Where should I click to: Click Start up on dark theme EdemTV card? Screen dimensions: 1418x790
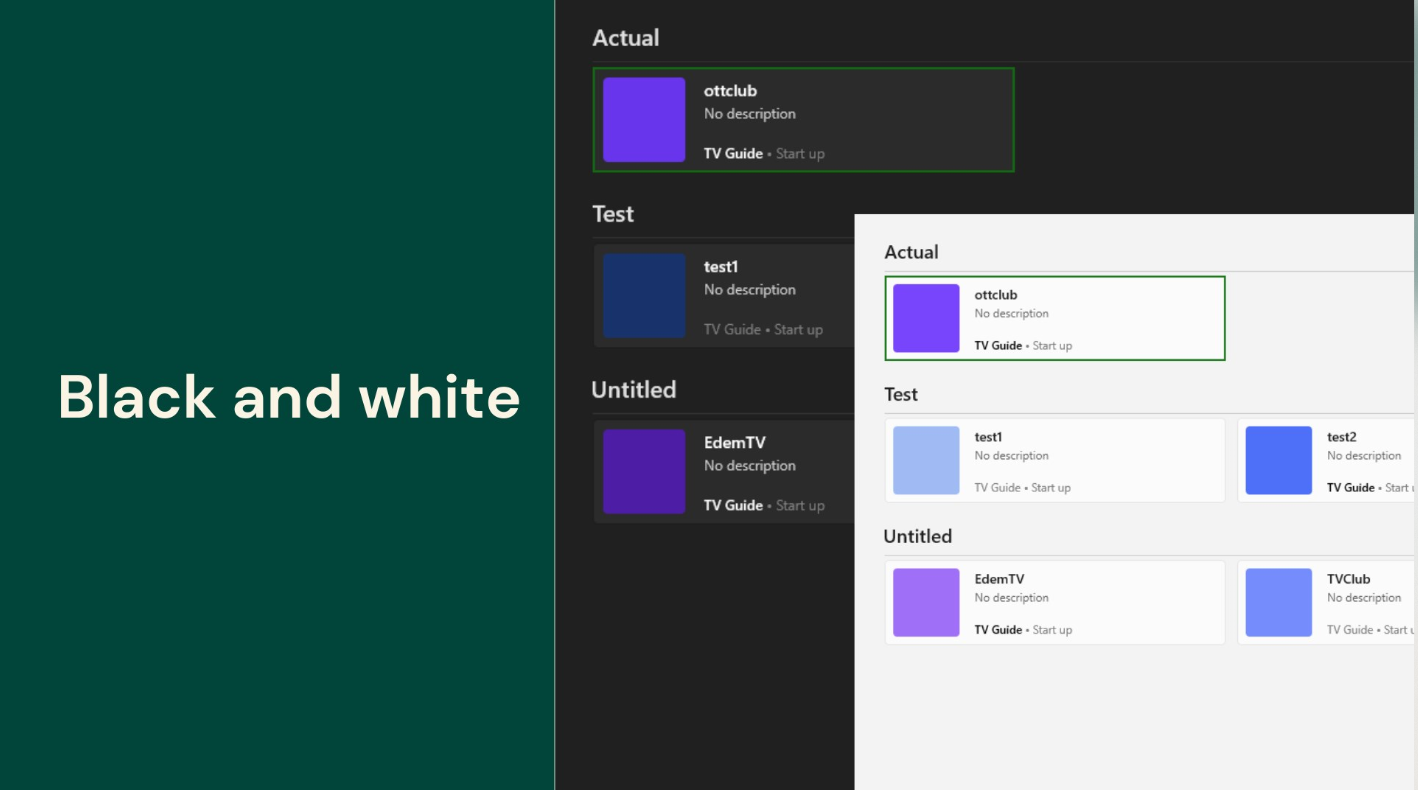pyautogui.click(x=800, y=506)
